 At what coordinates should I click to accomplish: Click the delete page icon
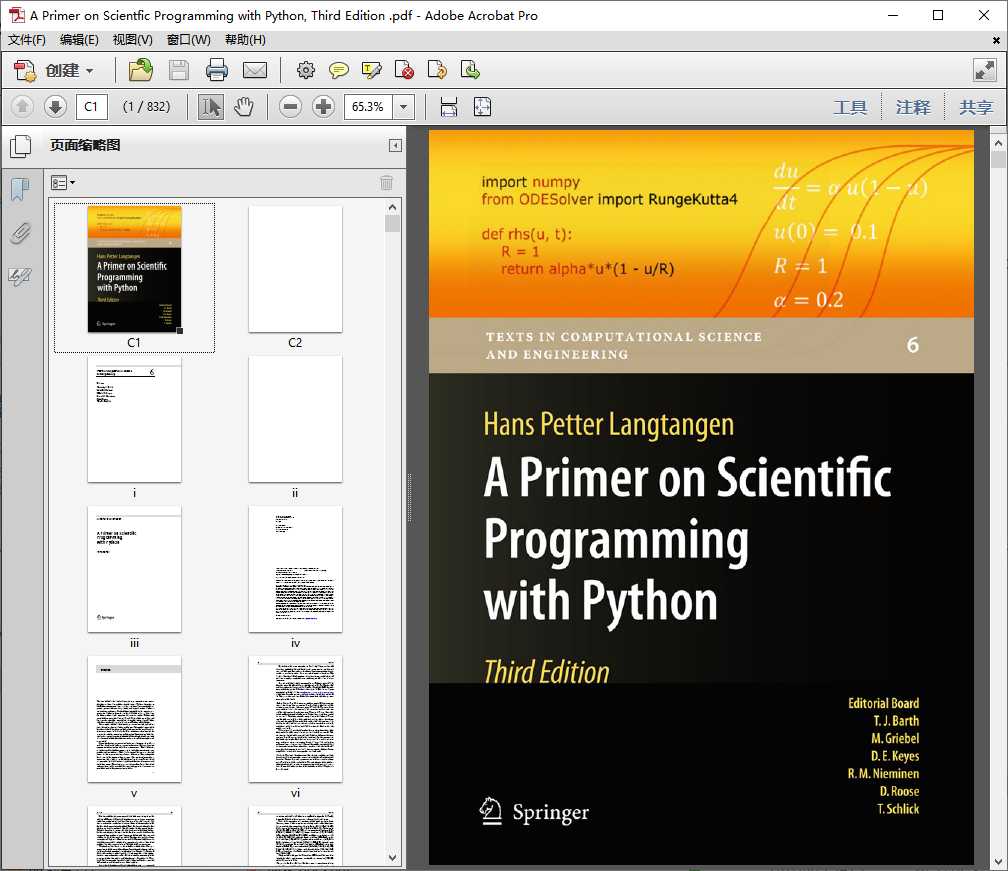[404, 70]
